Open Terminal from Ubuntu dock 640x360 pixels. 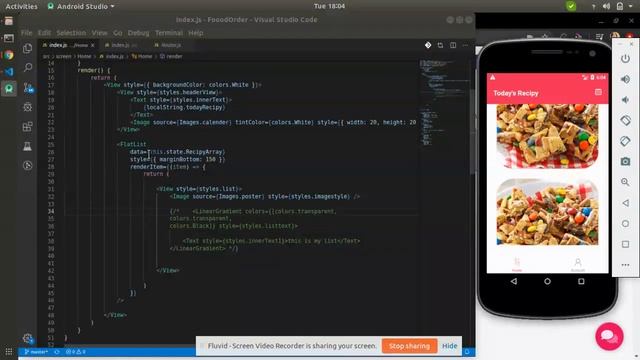(9, 38)
